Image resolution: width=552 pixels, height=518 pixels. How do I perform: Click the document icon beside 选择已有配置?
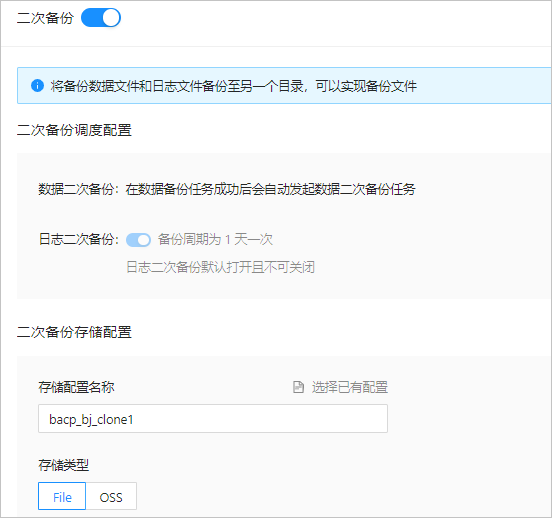(298, 387)
